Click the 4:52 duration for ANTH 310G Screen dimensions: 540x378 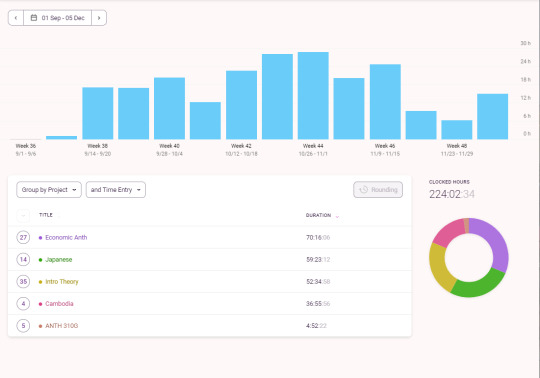tap(316, 326)
